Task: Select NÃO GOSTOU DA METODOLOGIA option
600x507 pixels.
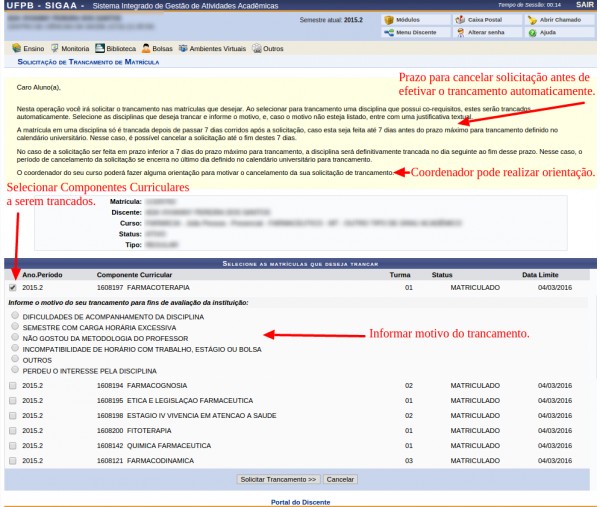Action: (x=15, y=337)
